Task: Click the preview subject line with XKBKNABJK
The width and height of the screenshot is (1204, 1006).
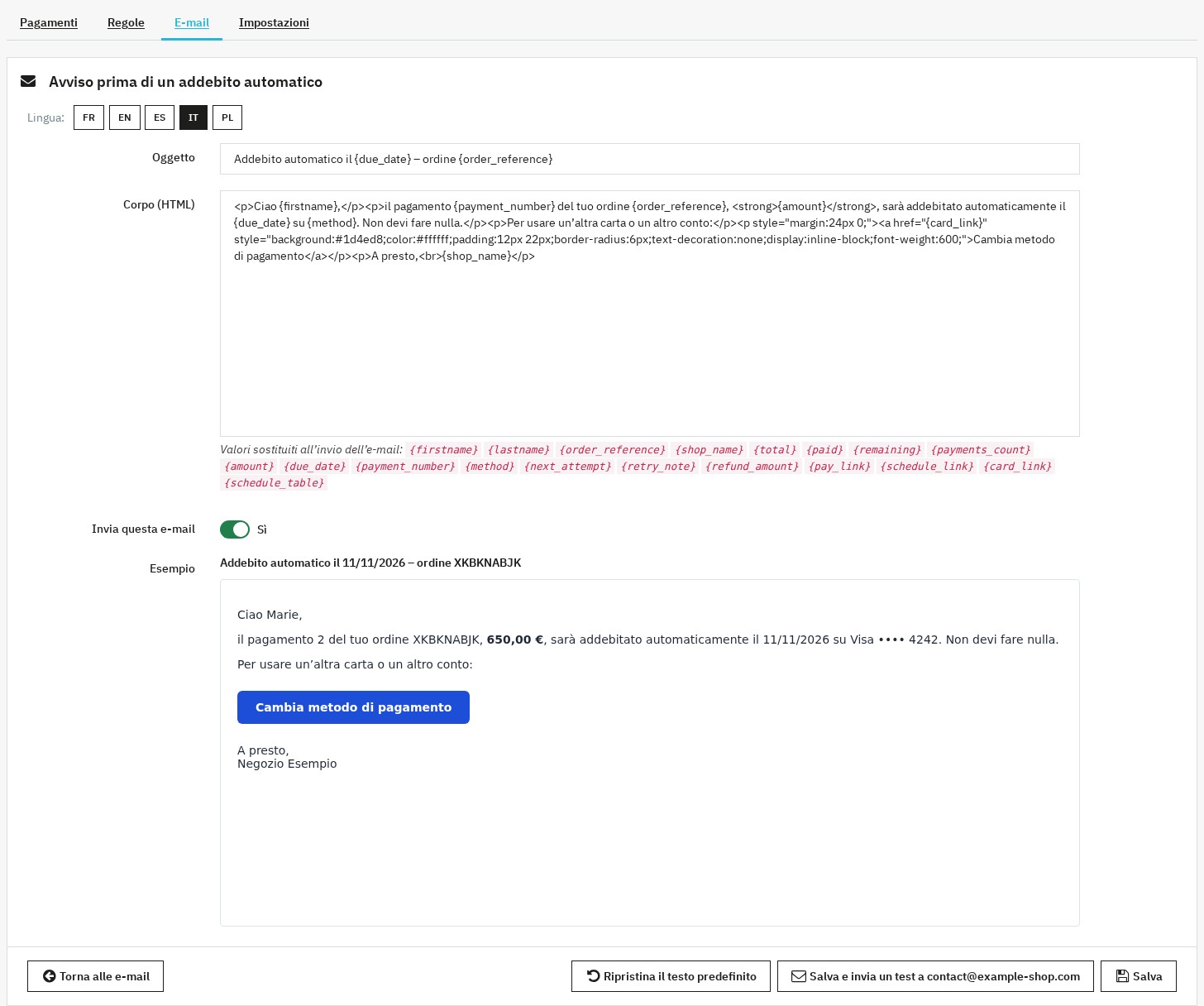Action: coord(370,563)
